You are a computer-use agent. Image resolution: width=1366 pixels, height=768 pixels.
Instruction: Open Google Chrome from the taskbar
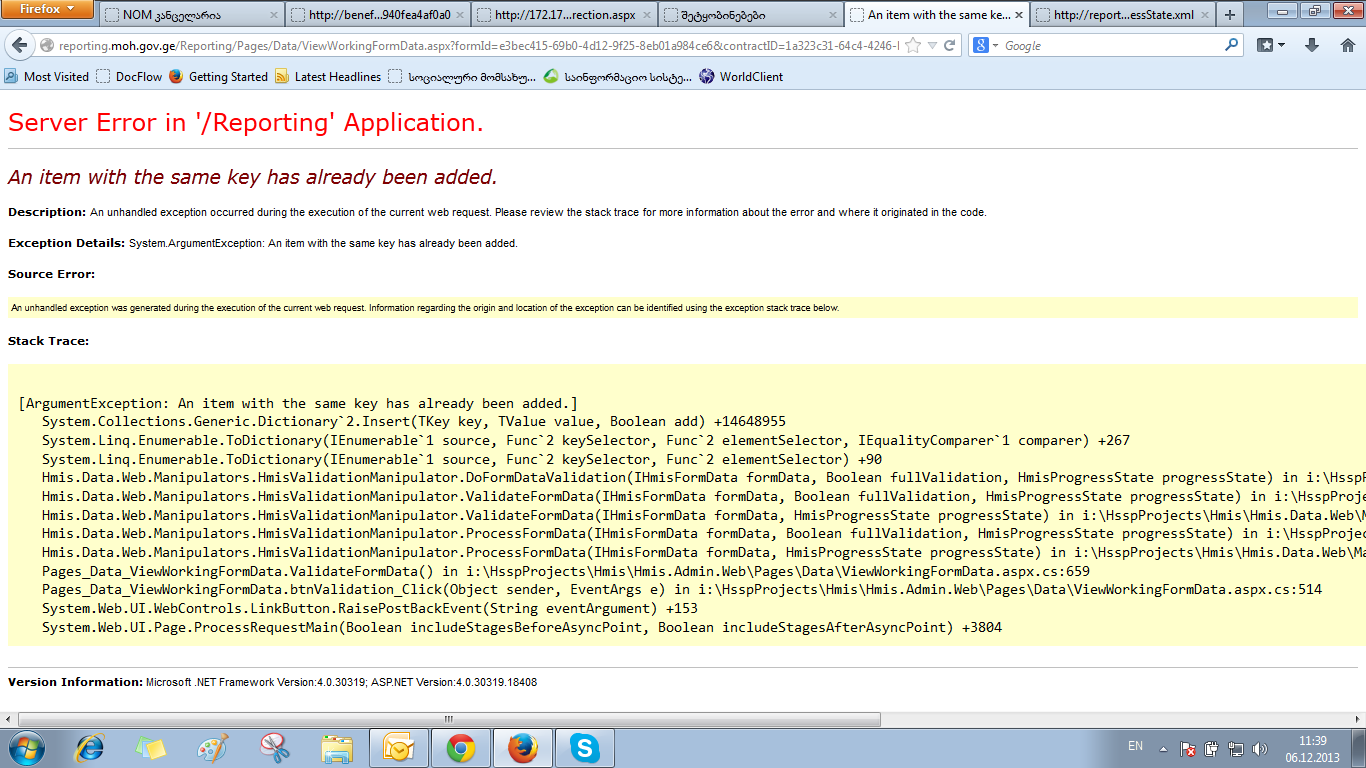(x=460, y=748)
